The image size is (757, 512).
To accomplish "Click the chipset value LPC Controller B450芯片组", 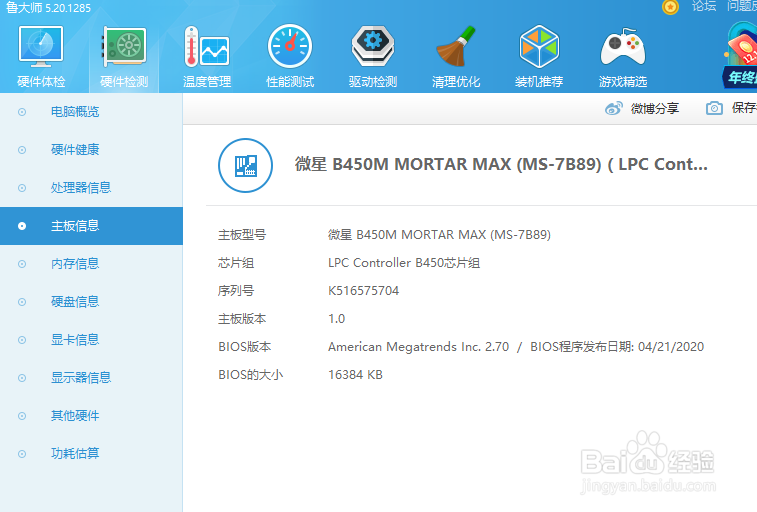I will coord(404,263).
